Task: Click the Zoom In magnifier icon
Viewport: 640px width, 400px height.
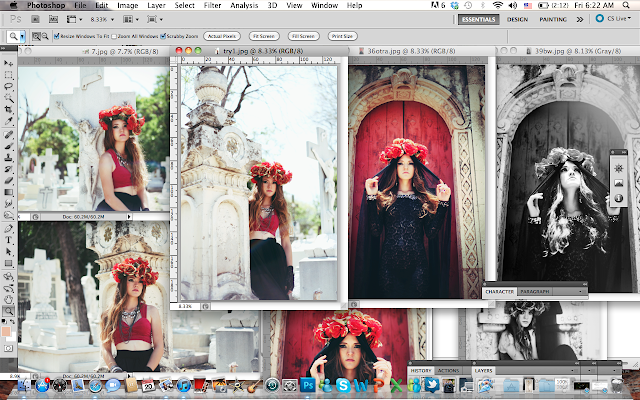Action: click(35, 36)
